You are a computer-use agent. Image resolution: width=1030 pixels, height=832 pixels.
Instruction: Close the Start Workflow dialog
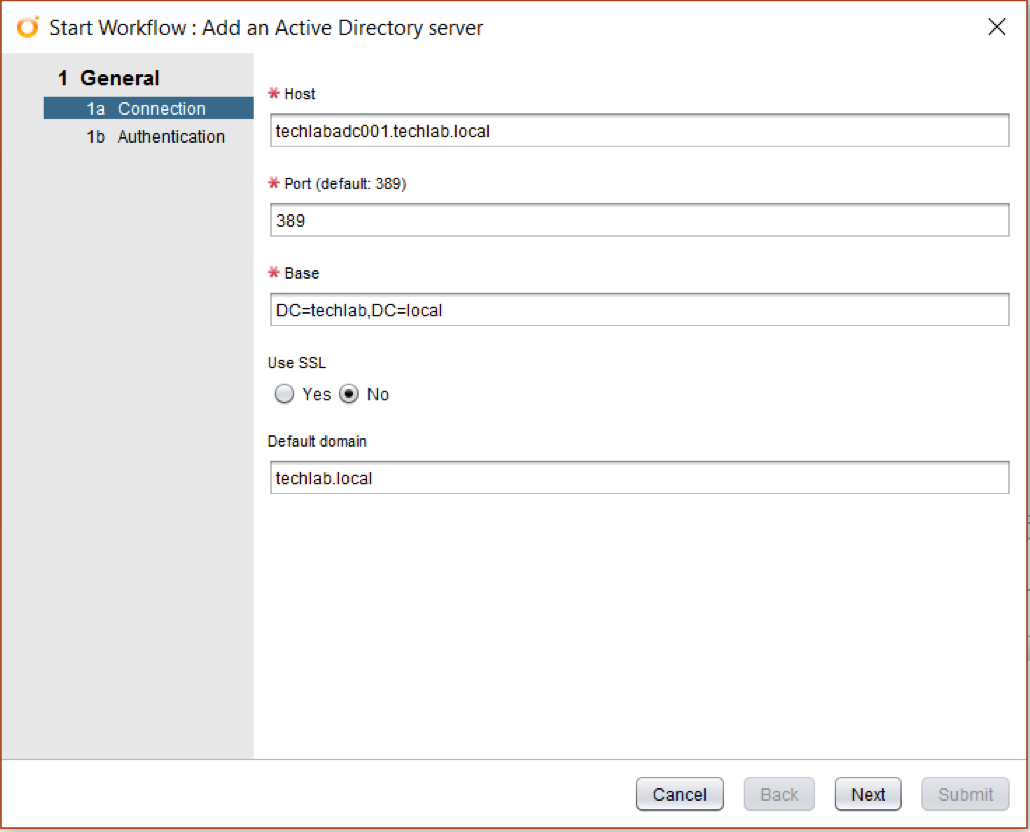[996, 27]
